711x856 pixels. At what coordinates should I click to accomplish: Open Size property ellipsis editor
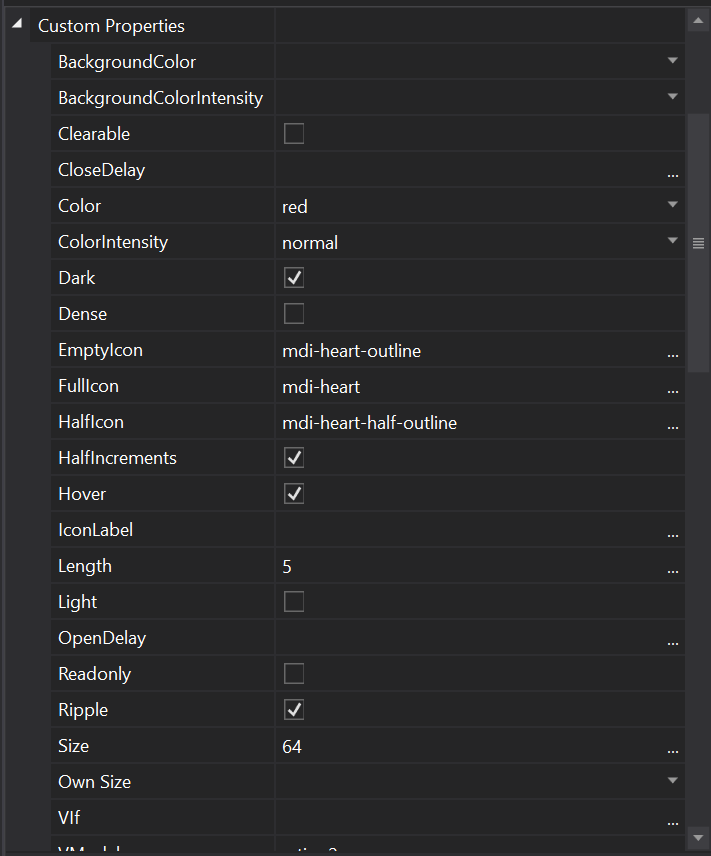click(x=673, y=748)
